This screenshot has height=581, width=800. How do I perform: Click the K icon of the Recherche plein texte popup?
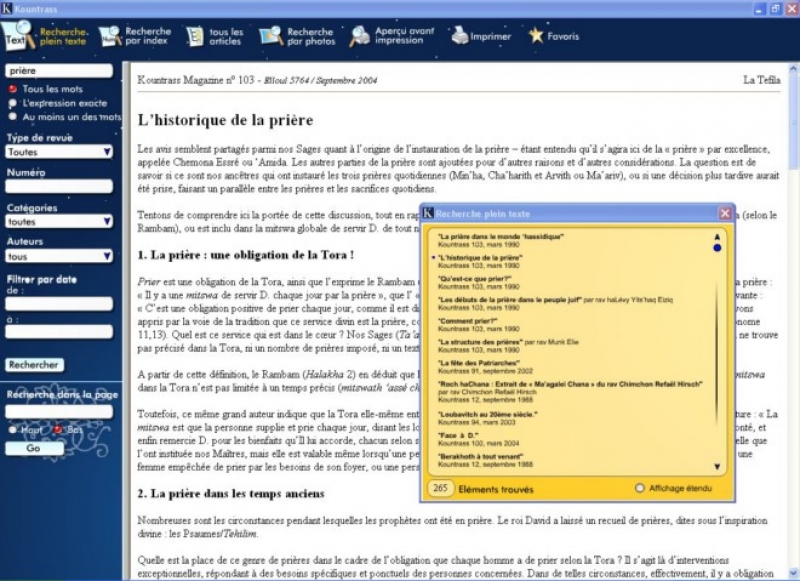point(428,213)
